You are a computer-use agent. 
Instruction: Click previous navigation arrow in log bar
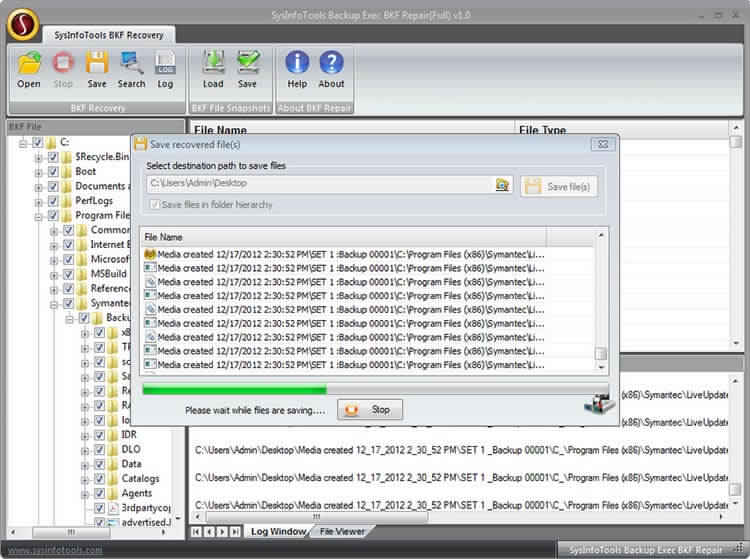[209, 532]
